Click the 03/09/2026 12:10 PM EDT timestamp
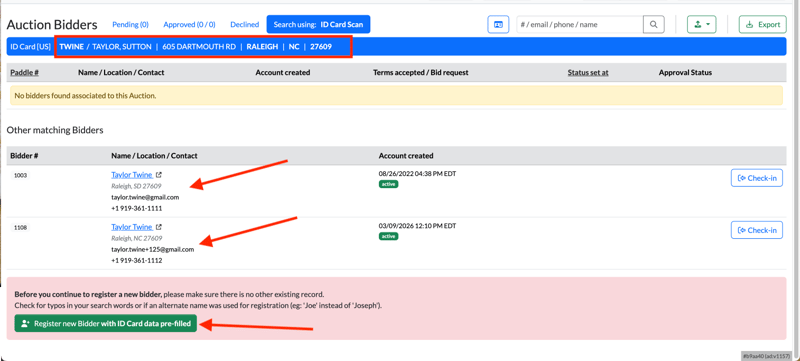 [x=417, y=225]
